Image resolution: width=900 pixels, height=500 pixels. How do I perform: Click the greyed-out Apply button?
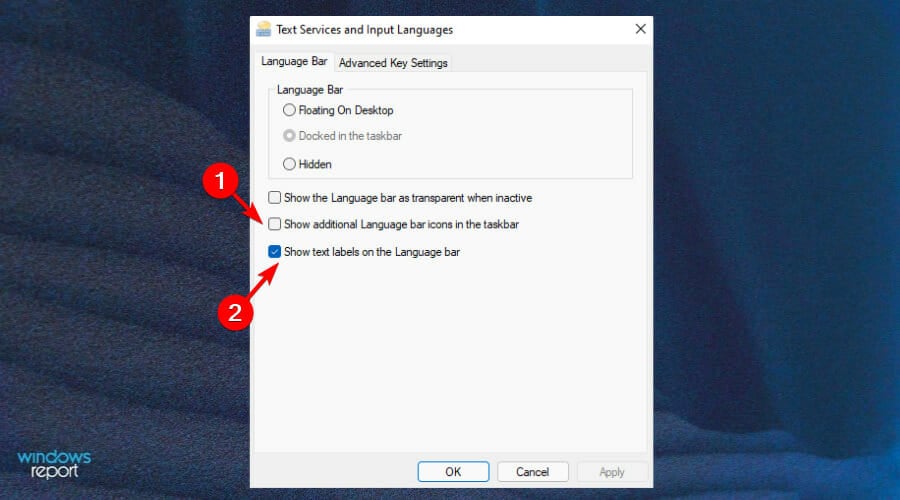(x=612, y=472)
